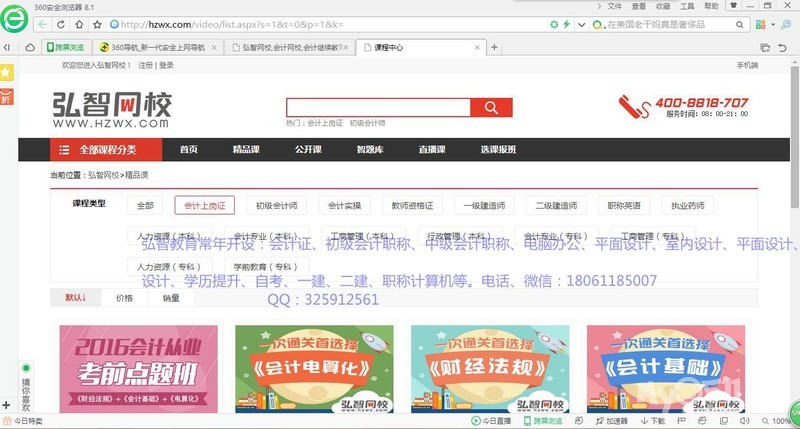Open the yellow star favorites sidebar icon

click(x=6, y=72)
